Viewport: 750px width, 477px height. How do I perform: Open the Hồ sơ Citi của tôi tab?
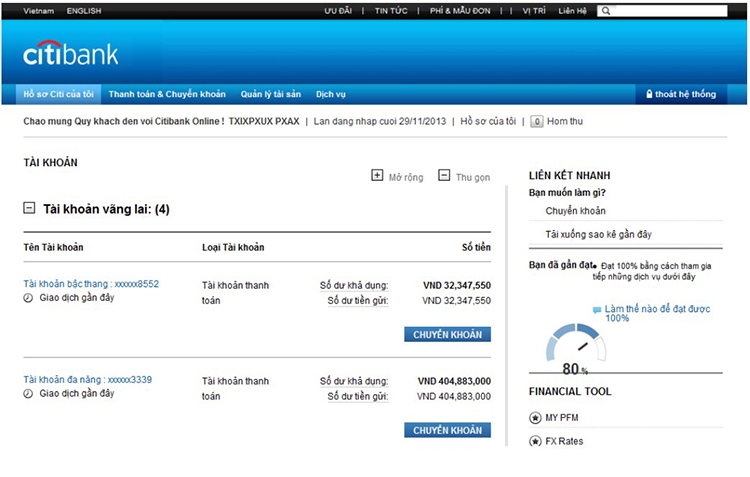point(58,94)
